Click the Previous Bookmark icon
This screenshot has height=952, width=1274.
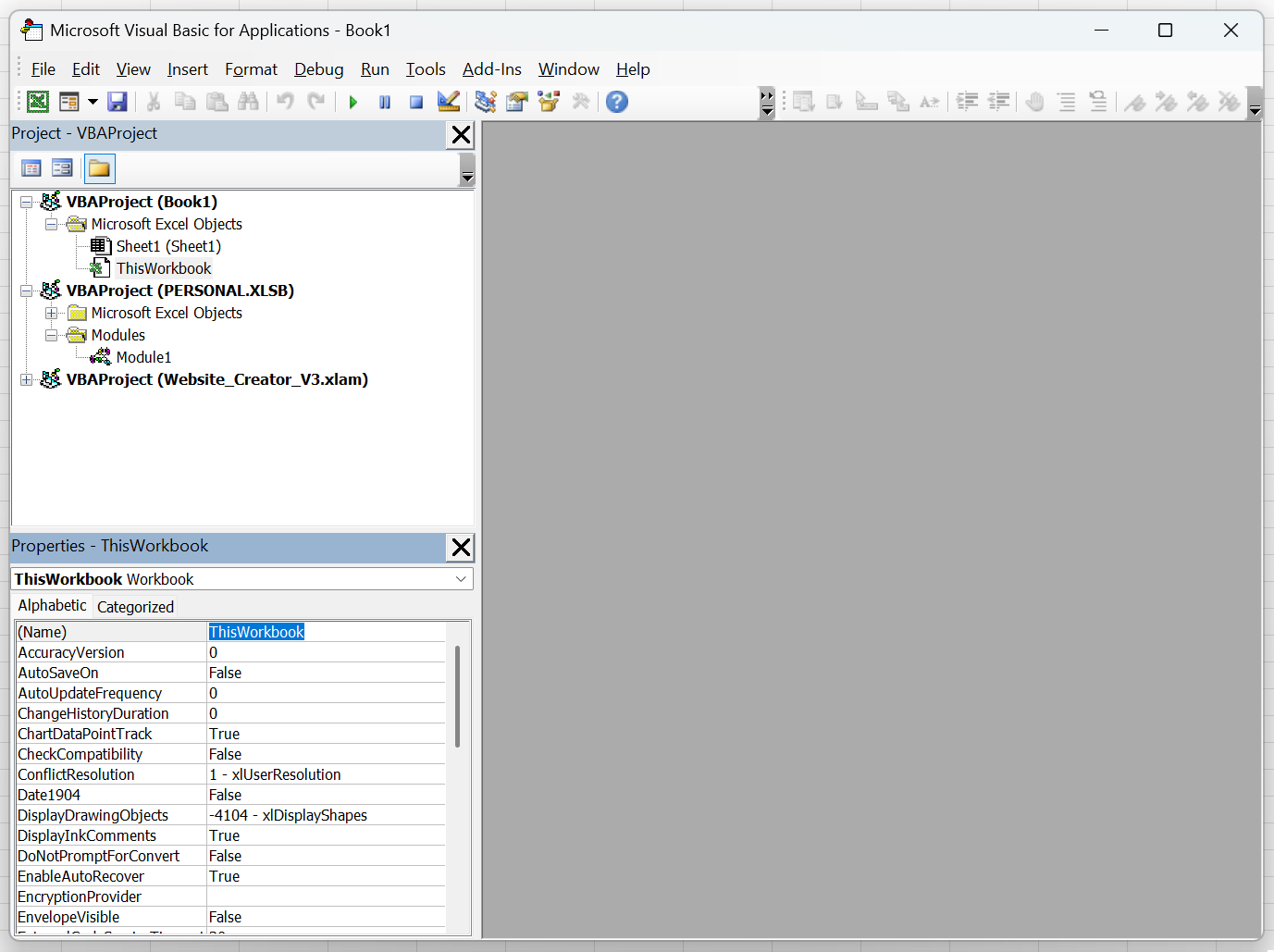click(1198, 102)
